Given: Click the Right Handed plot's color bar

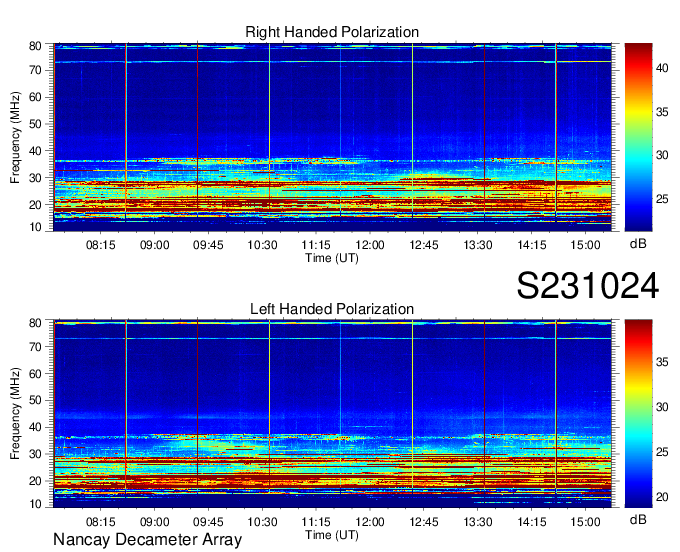Looking at the screenshot, I should pos(638,137).
